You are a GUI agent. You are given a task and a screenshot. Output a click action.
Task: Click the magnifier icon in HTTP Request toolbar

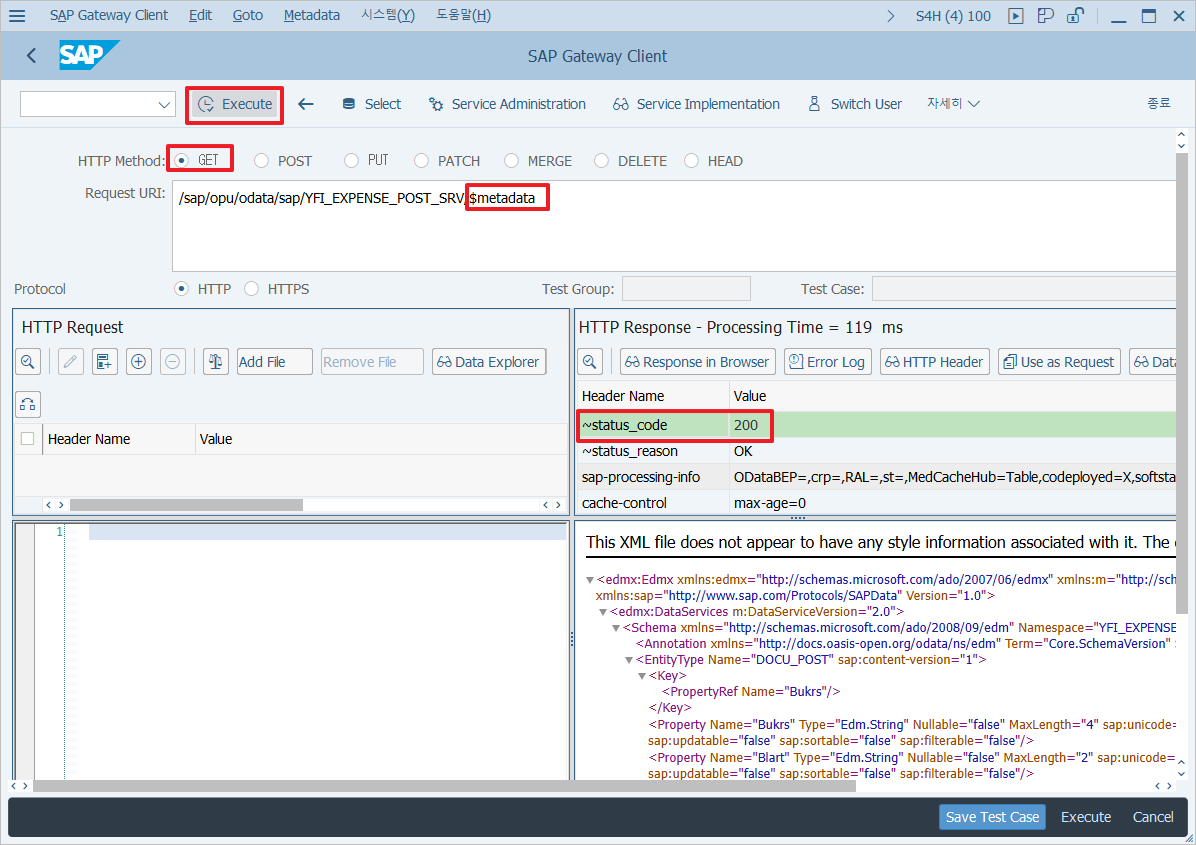pyautogui.click(x=28, y=361)
